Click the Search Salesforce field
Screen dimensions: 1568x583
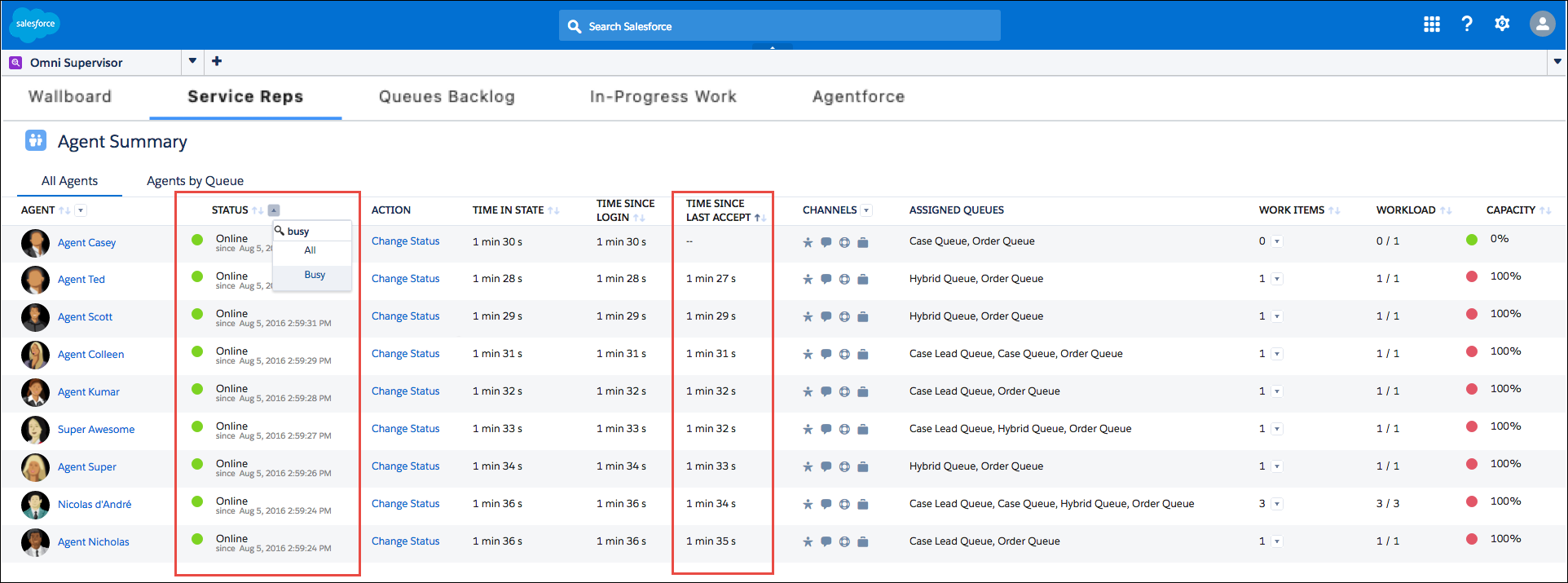[x=780, y=25]
